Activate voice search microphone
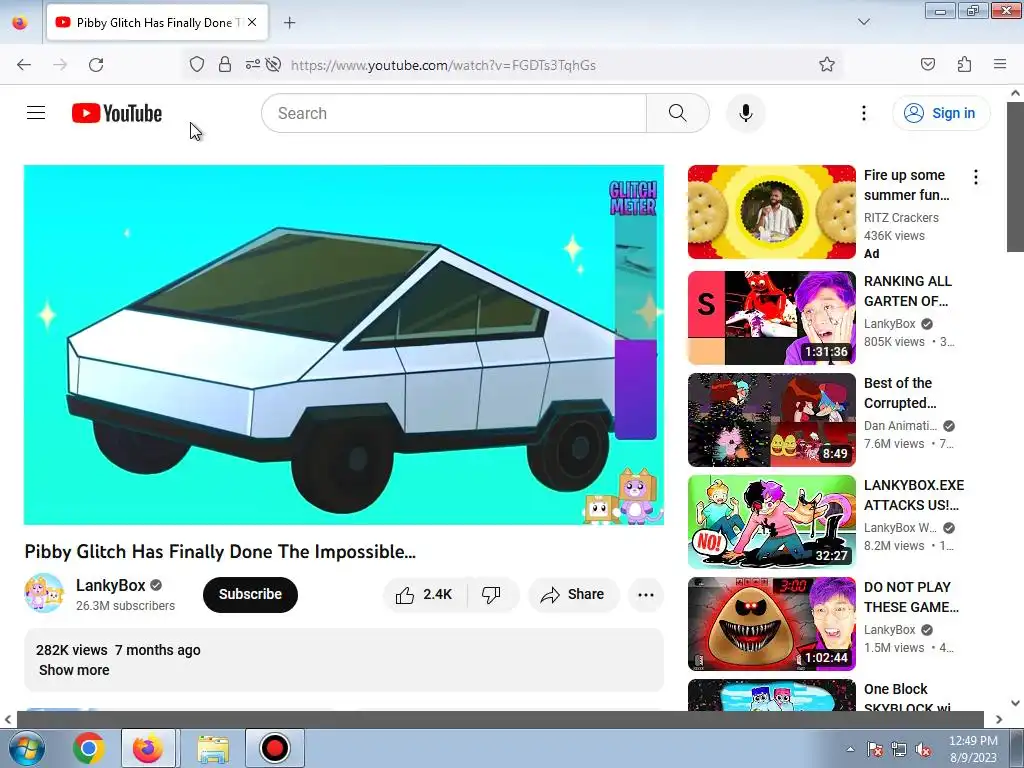 745,113
